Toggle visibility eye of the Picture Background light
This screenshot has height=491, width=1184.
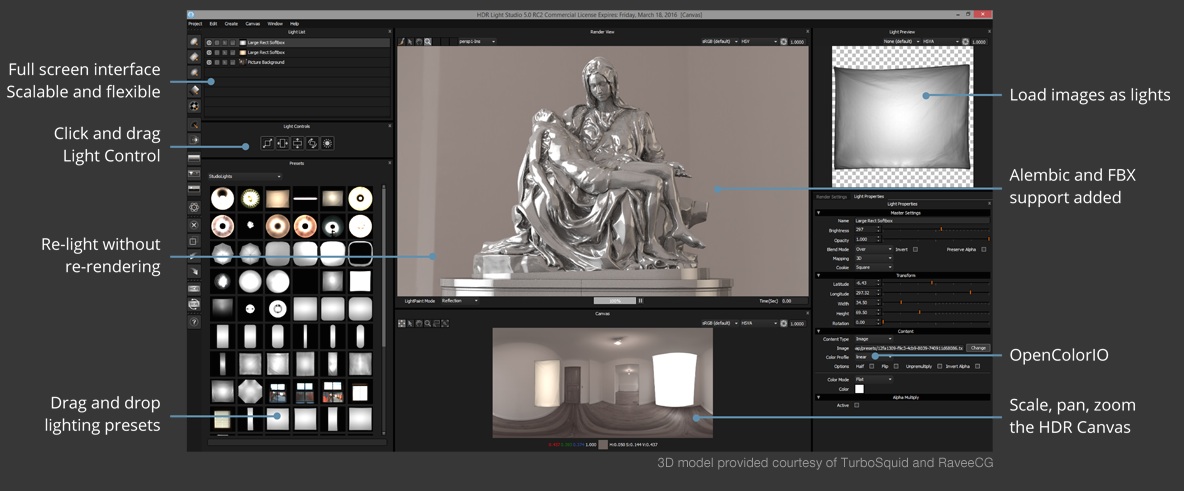pos(209,62)
